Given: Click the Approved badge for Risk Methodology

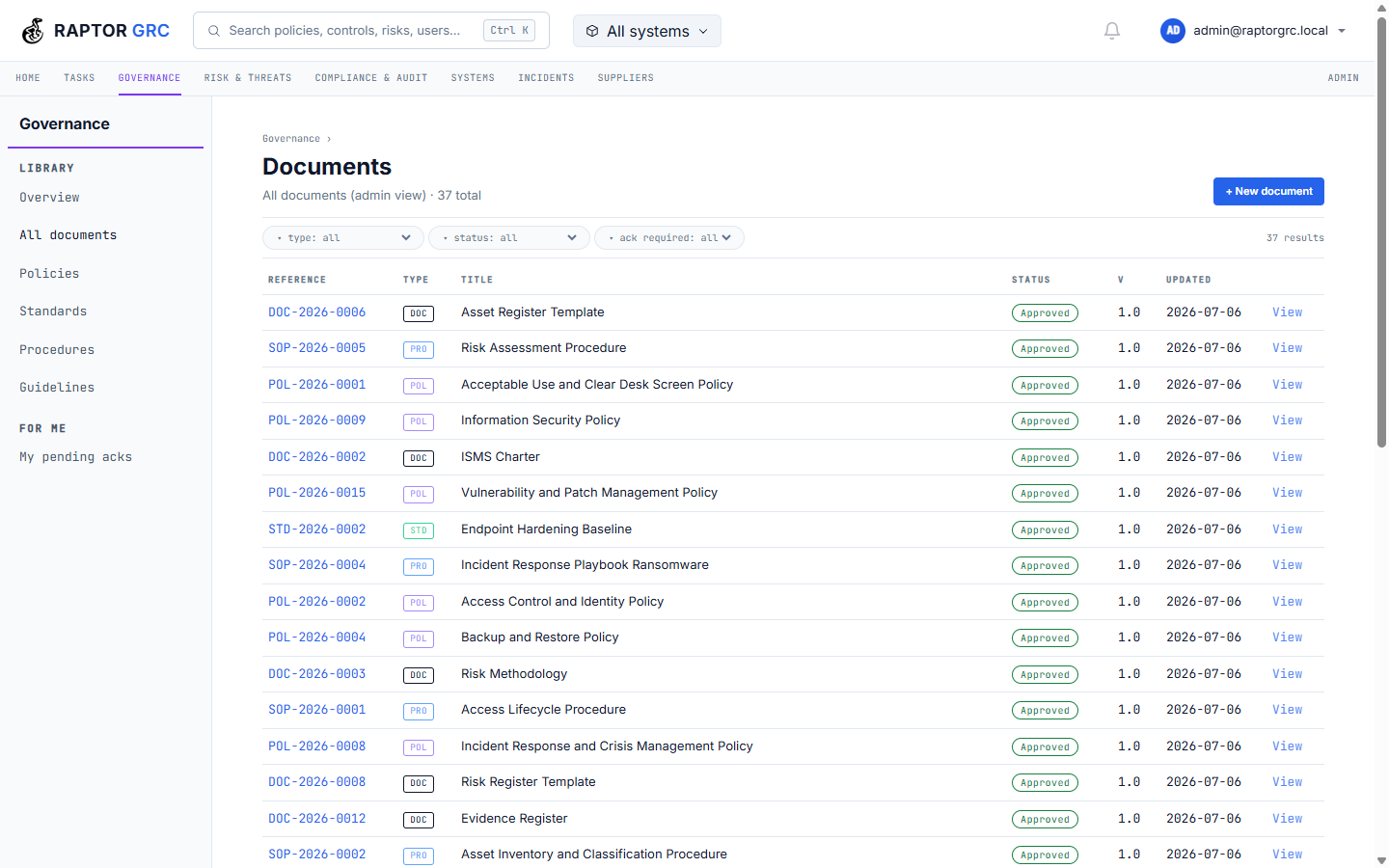Looking at the screenshot, I should (x=1045, y=674).
